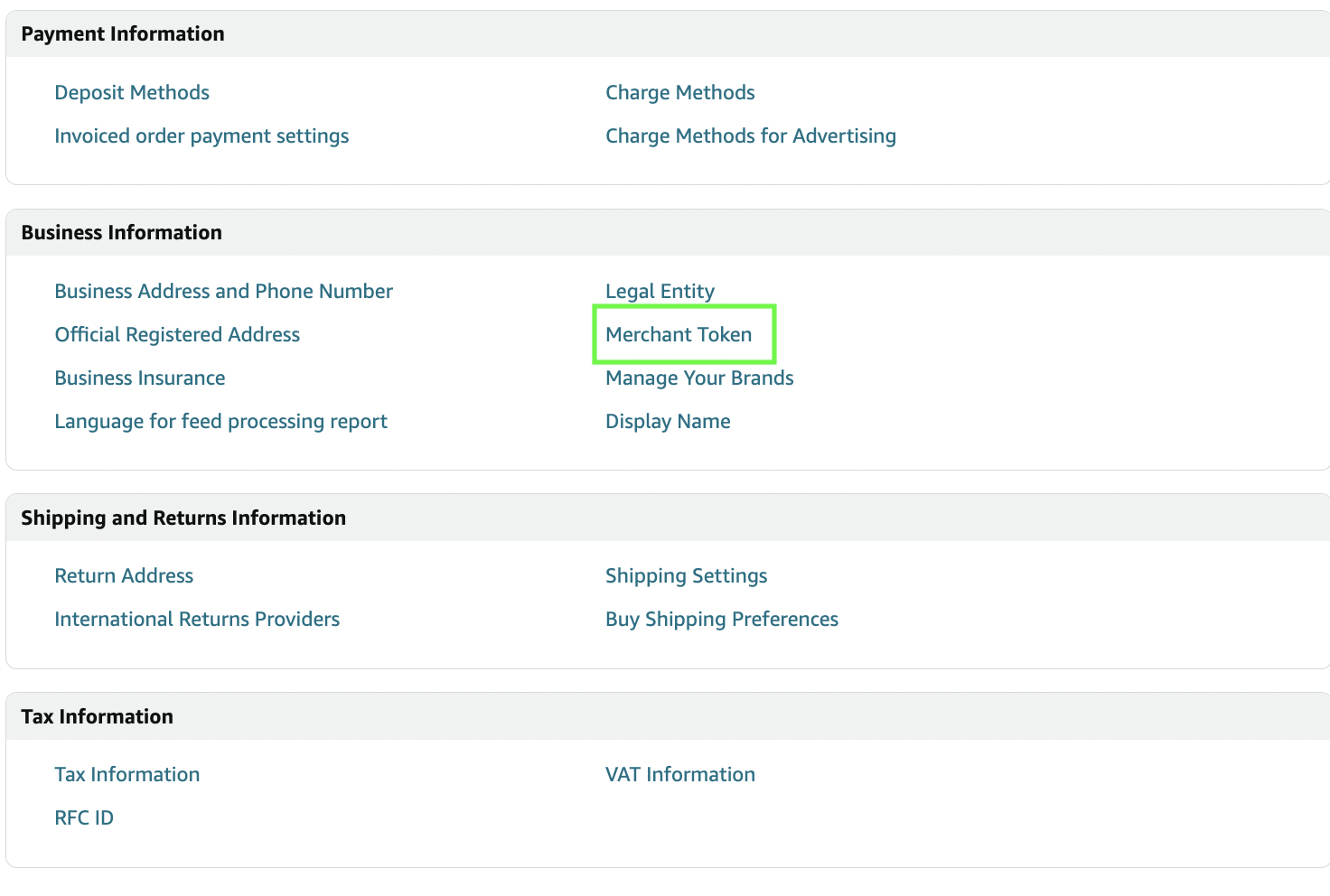Open Shipping Settings page

click(x=686, y=575)
